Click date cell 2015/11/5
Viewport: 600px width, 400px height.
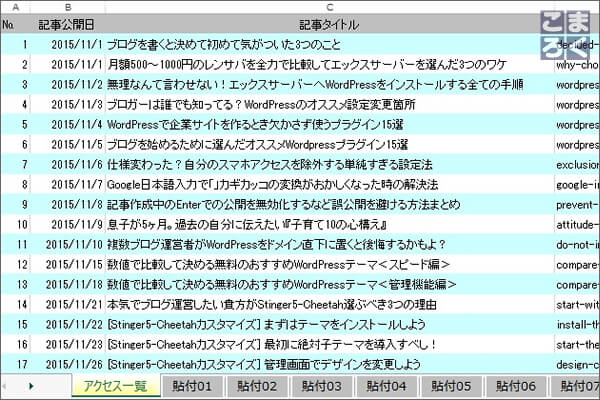68,144
